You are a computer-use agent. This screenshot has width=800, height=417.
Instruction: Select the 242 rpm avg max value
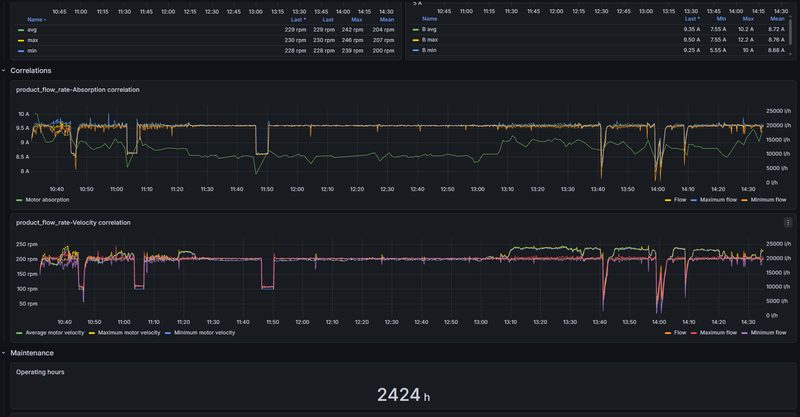353,30
